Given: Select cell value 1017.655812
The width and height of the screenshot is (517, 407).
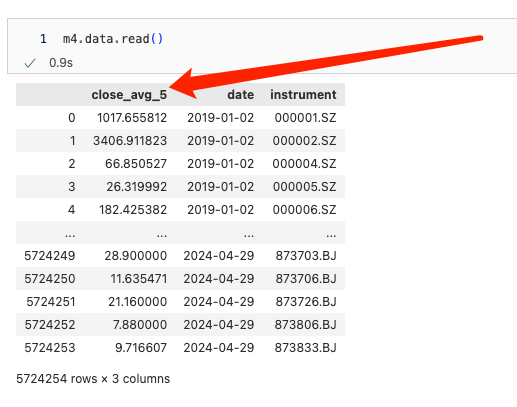Looking at the screenshot, I should [x=132, y=118].
